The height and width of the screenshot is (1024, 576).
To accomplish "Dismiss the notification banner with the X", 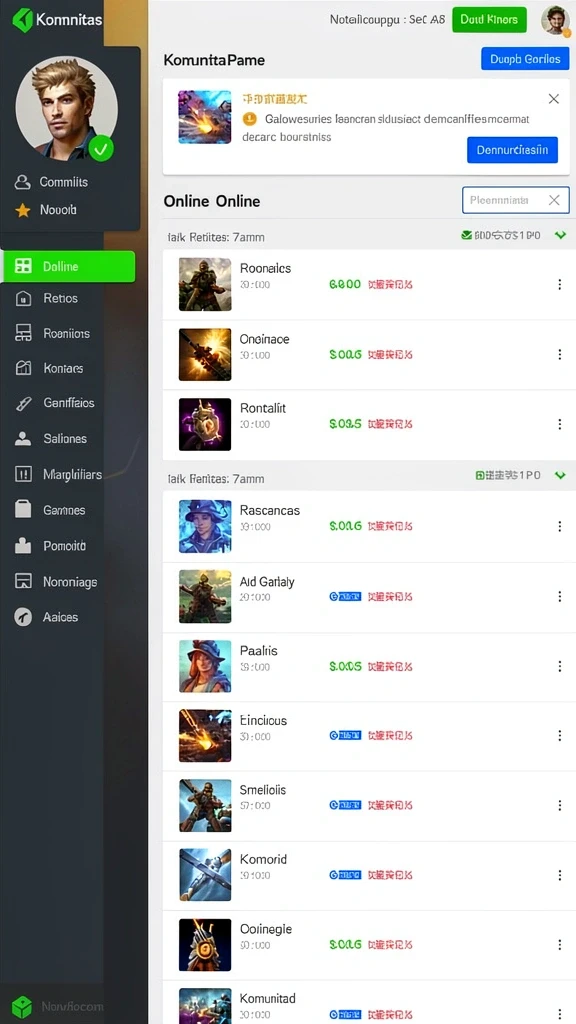I will click(554, 99).
